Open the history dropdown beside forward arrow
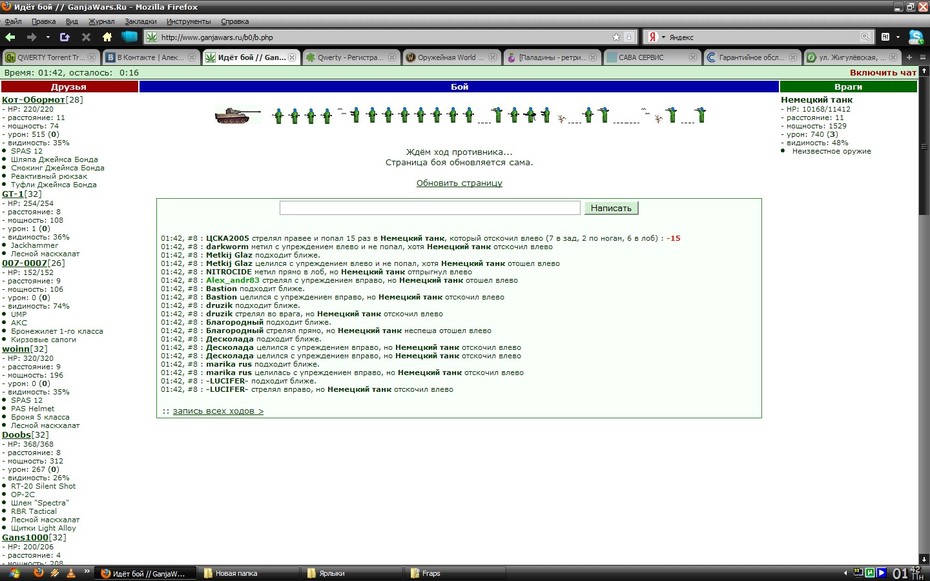 coord(47,37)
